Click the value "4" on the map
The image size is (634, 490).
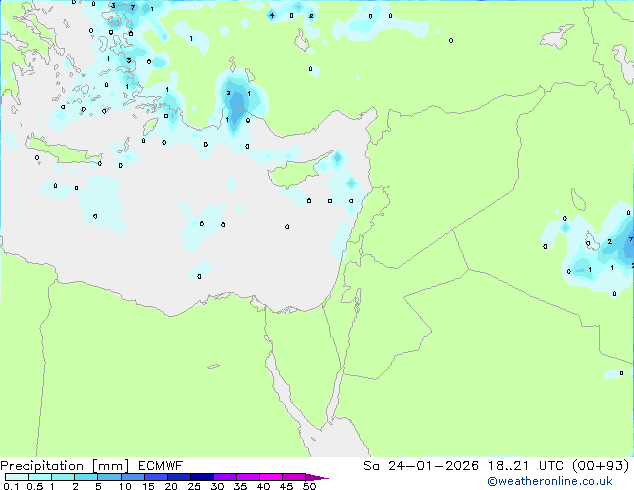pyautogui.click(x=272, y=15)
